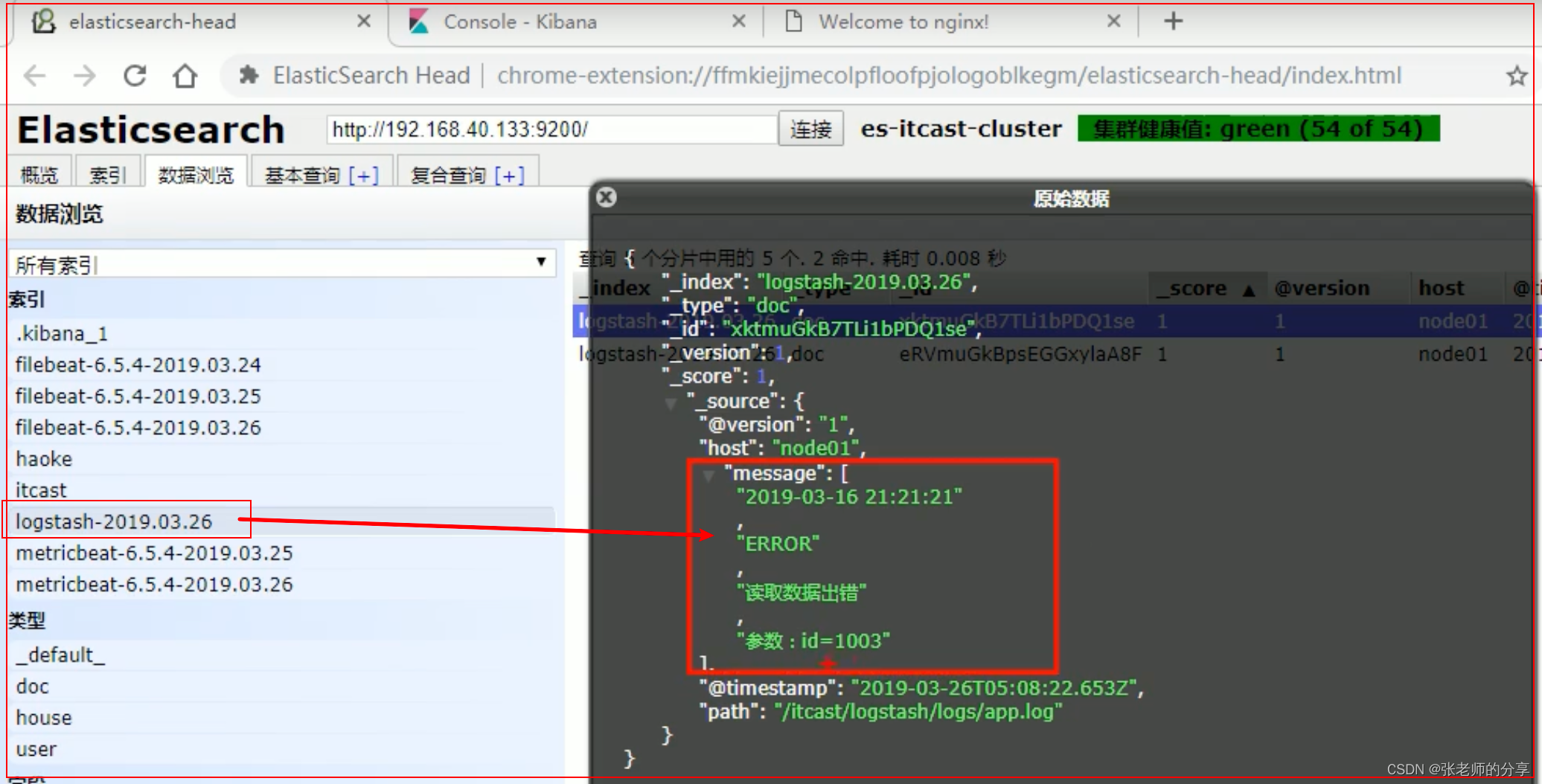The height and width of the screenshot is (784, 1542).
Task: Click the green cluster health indicator
Action: [1258, 129]
